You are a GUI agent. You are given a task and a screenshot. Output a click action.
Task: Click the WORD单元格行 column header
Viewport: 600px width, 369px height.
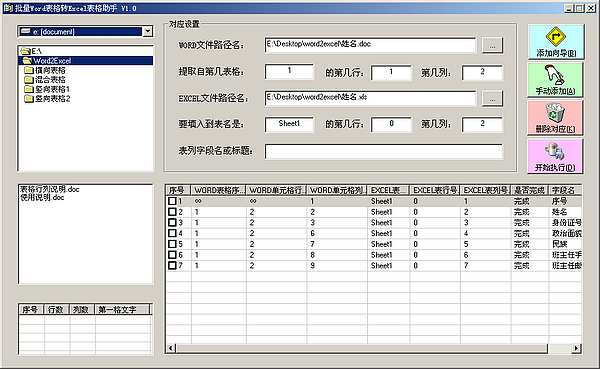[276, 190]
